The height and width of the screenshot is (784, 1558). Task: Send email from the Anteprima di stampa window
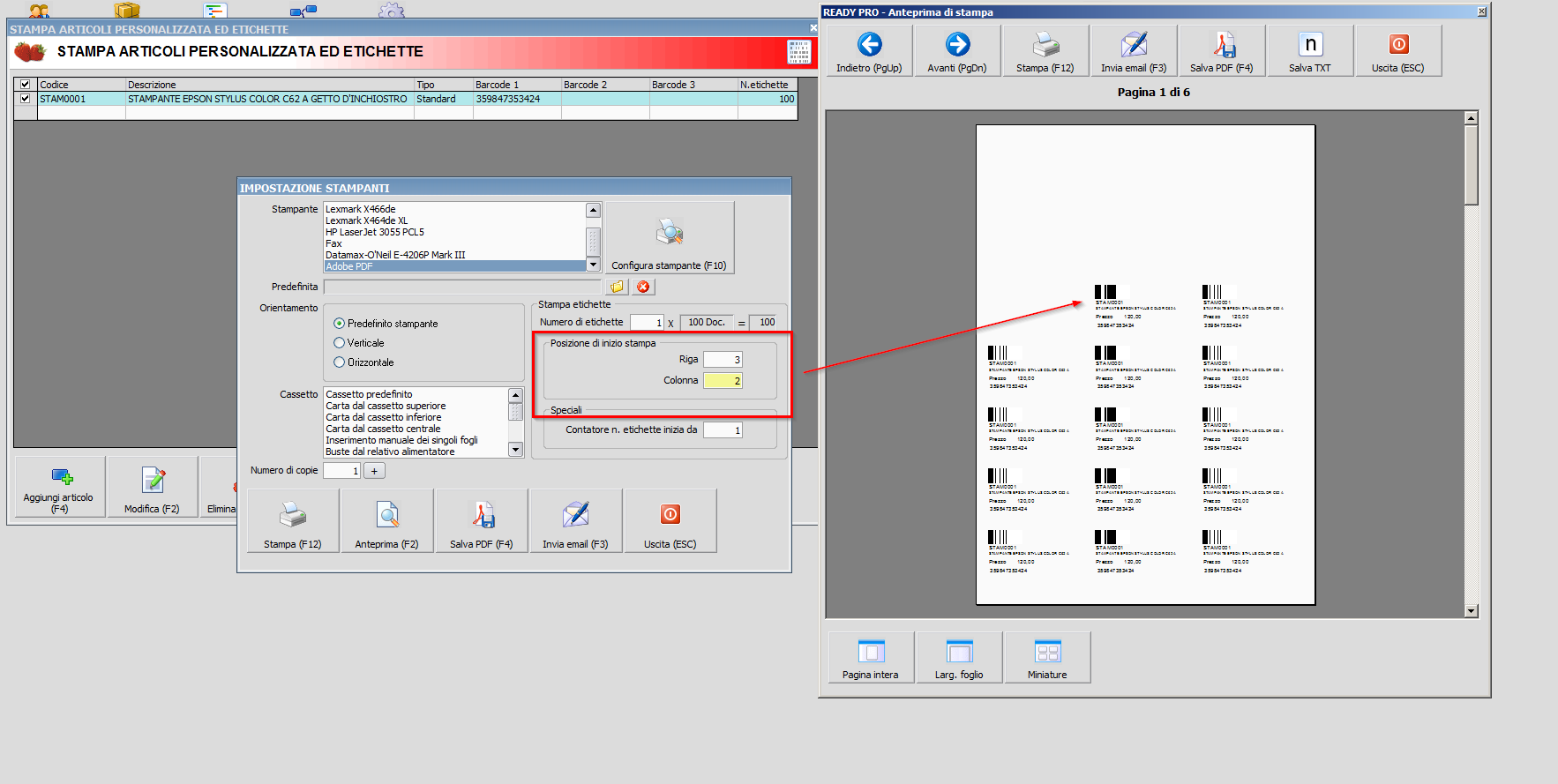[x=1134, y=51]
